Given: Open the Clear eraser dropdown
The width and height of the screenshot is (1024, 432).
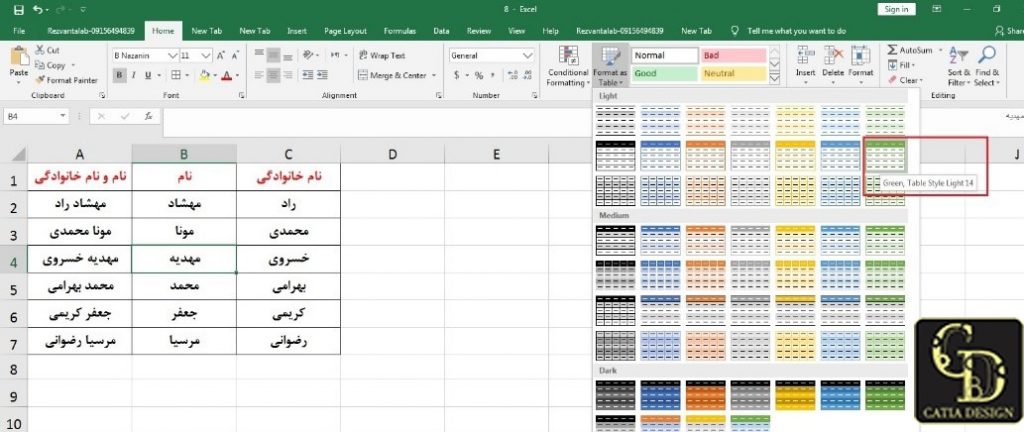Looking at the screenshot, I should [904, 80].
